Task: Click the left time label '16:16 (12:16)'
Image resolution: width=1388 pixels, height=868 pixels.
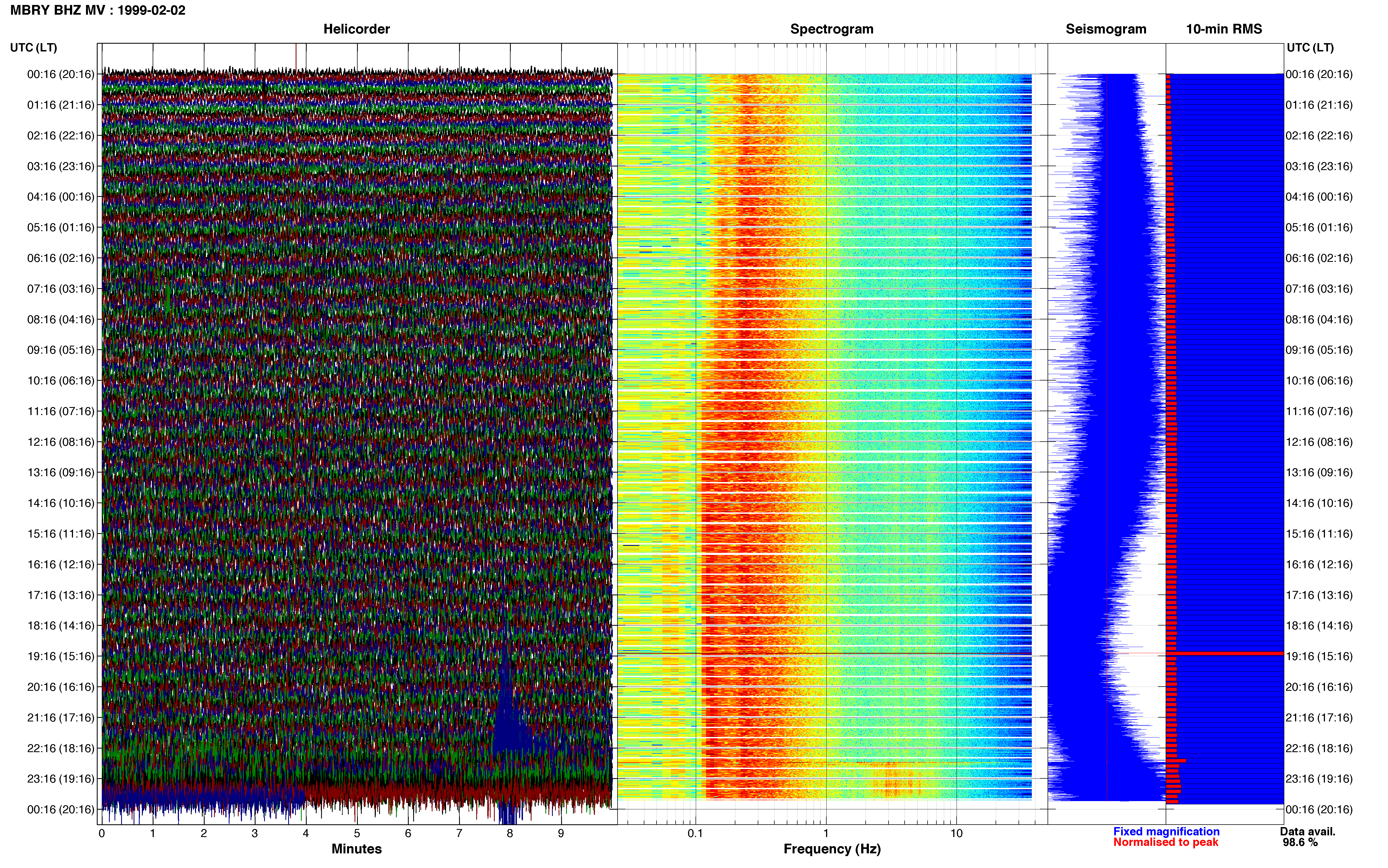Action: [x=60, y=564]
